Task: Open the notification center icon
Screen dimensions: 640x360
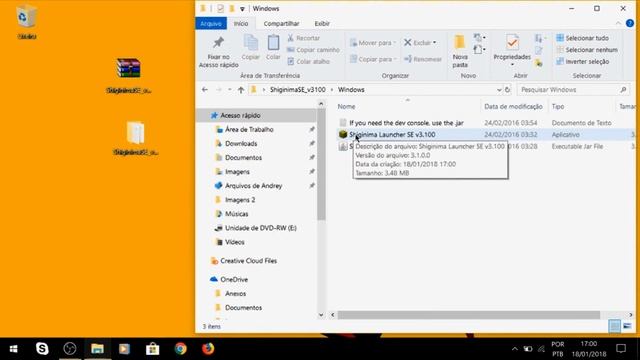Action: point(621,349)
